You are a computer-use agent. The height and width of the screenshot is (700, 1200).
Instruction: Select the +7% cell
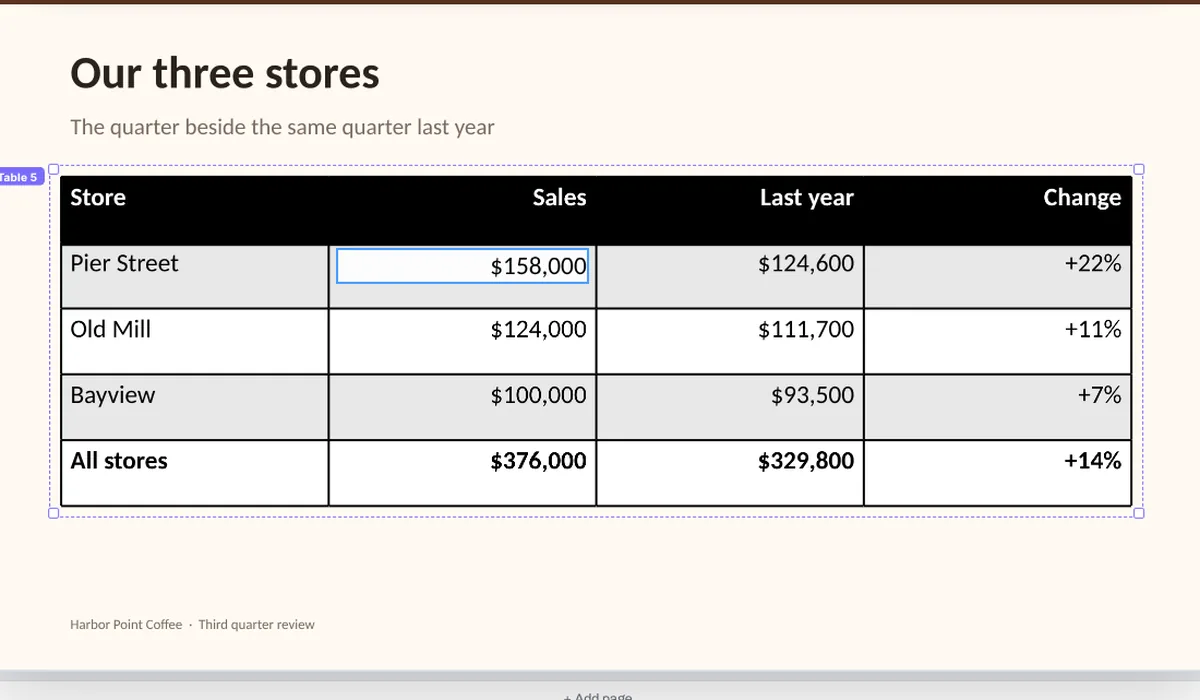tap(998, 407)
